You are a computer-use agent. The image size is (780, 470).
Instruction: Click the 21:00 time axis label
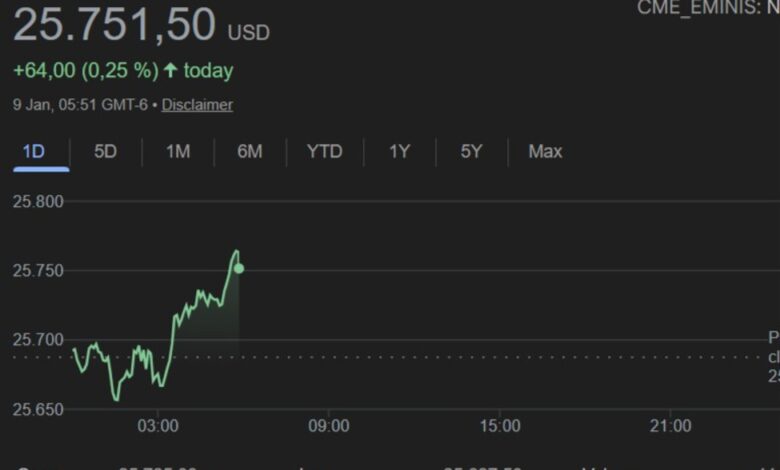670,426
